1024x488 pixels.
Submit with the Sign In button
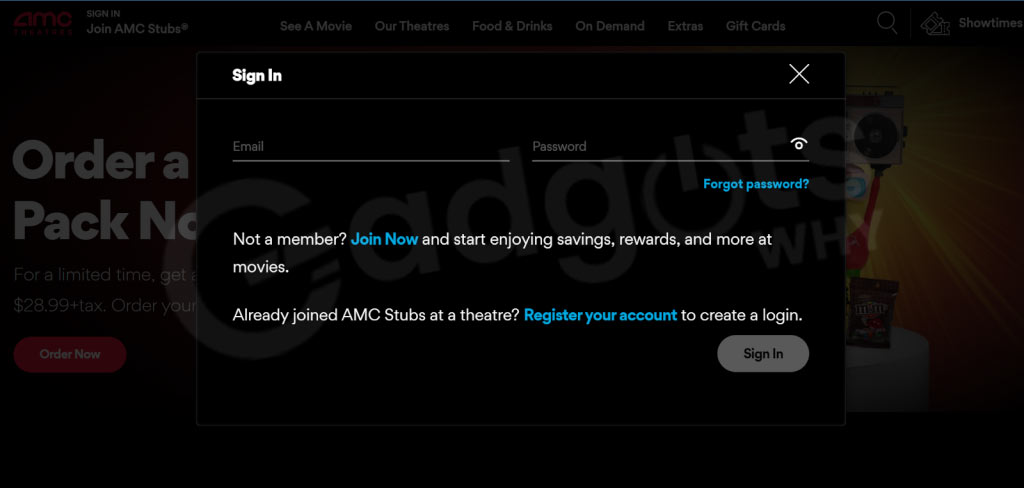point(763,353)
